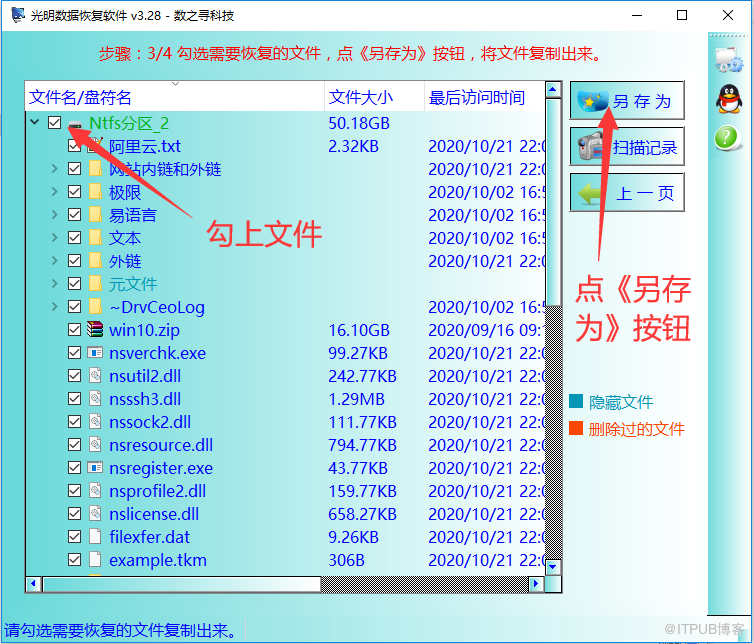Toggle checkbox for nsutil2.dll

tap(74, 376)
